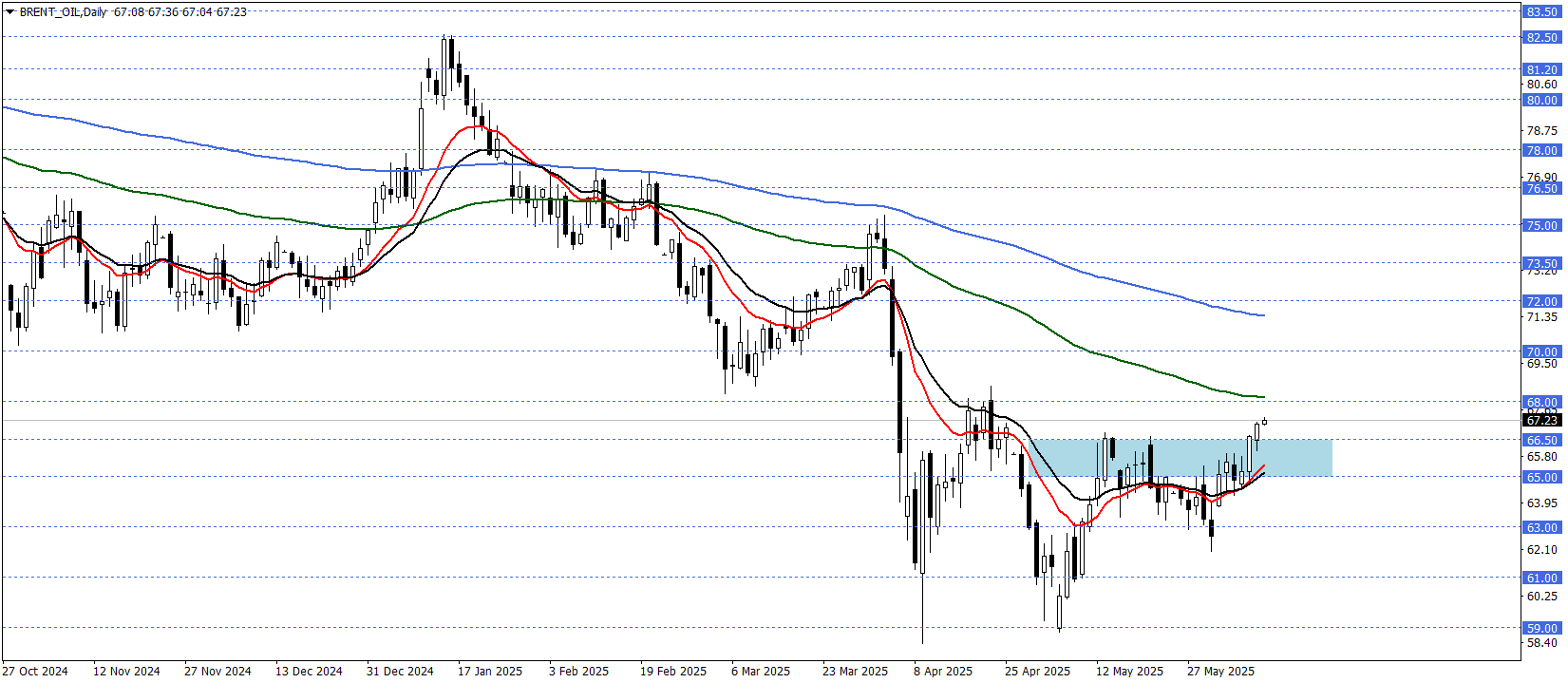Click the 62.10 price scale value
Image resolution: width=1568 pixels, height=683 pixels.
(1542, 550)
